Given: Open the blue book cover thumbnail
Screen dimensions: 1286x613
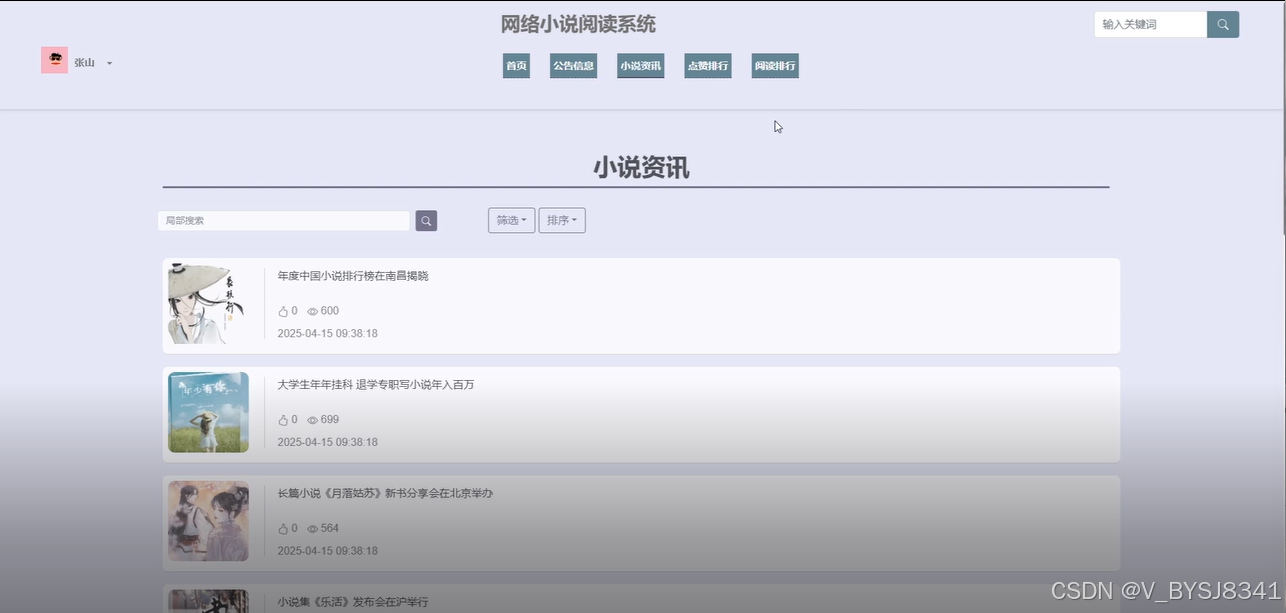Looking at the screenshot, I should (208, 412).
